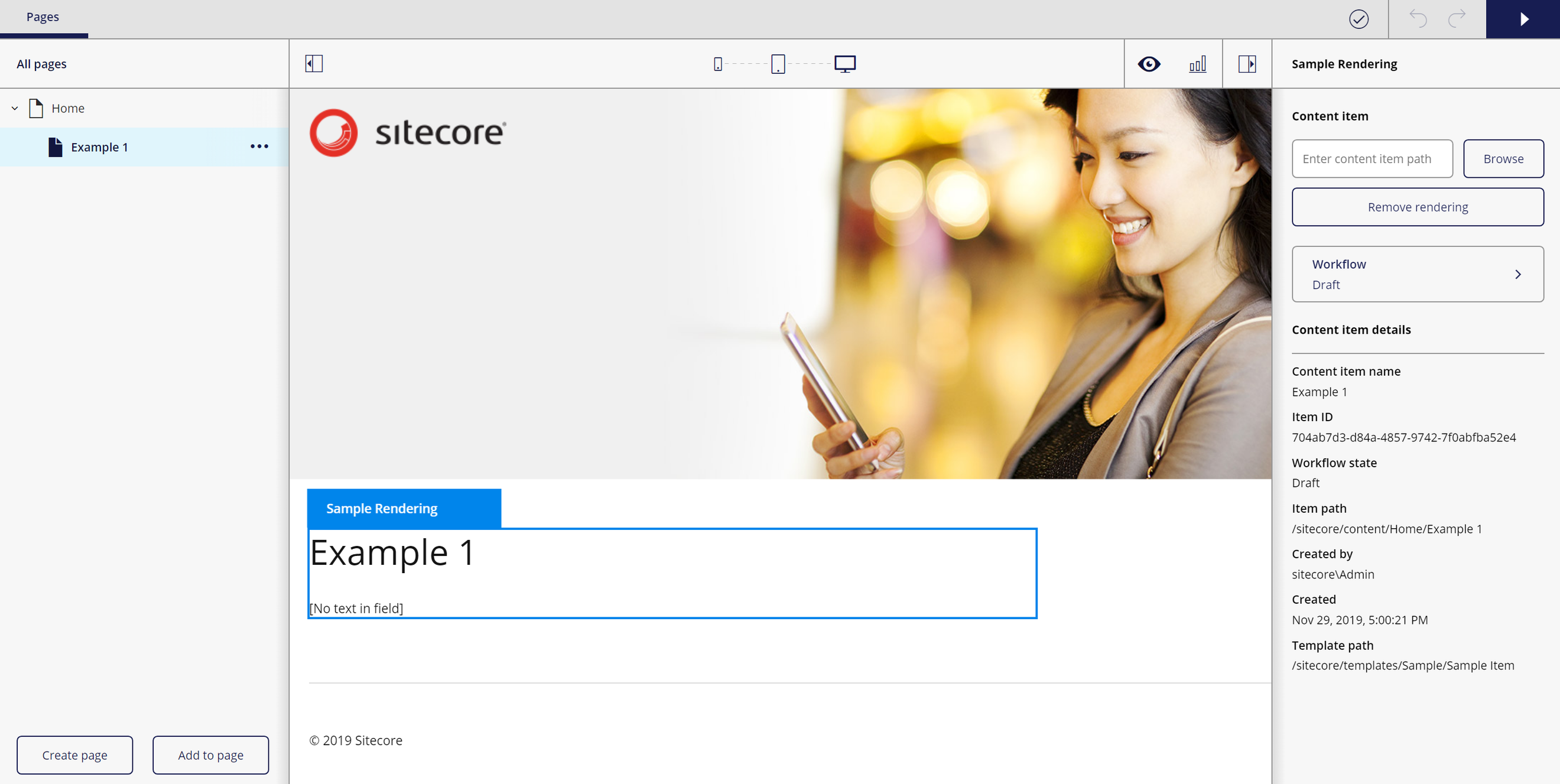Viewport: 1560px width, 784px height.
Task: Click the Browse button
Action: [1503, 158]
